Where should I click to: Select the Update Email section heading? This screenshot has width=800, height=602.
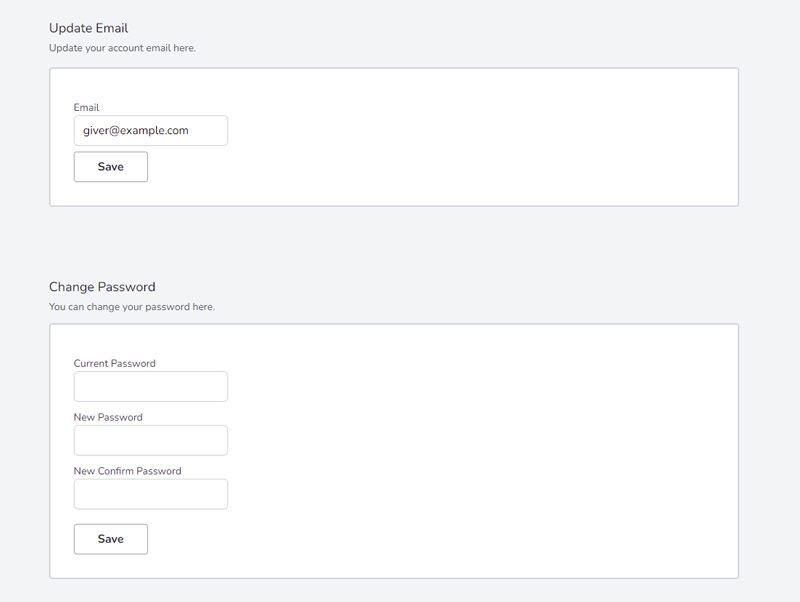[88, 28]
